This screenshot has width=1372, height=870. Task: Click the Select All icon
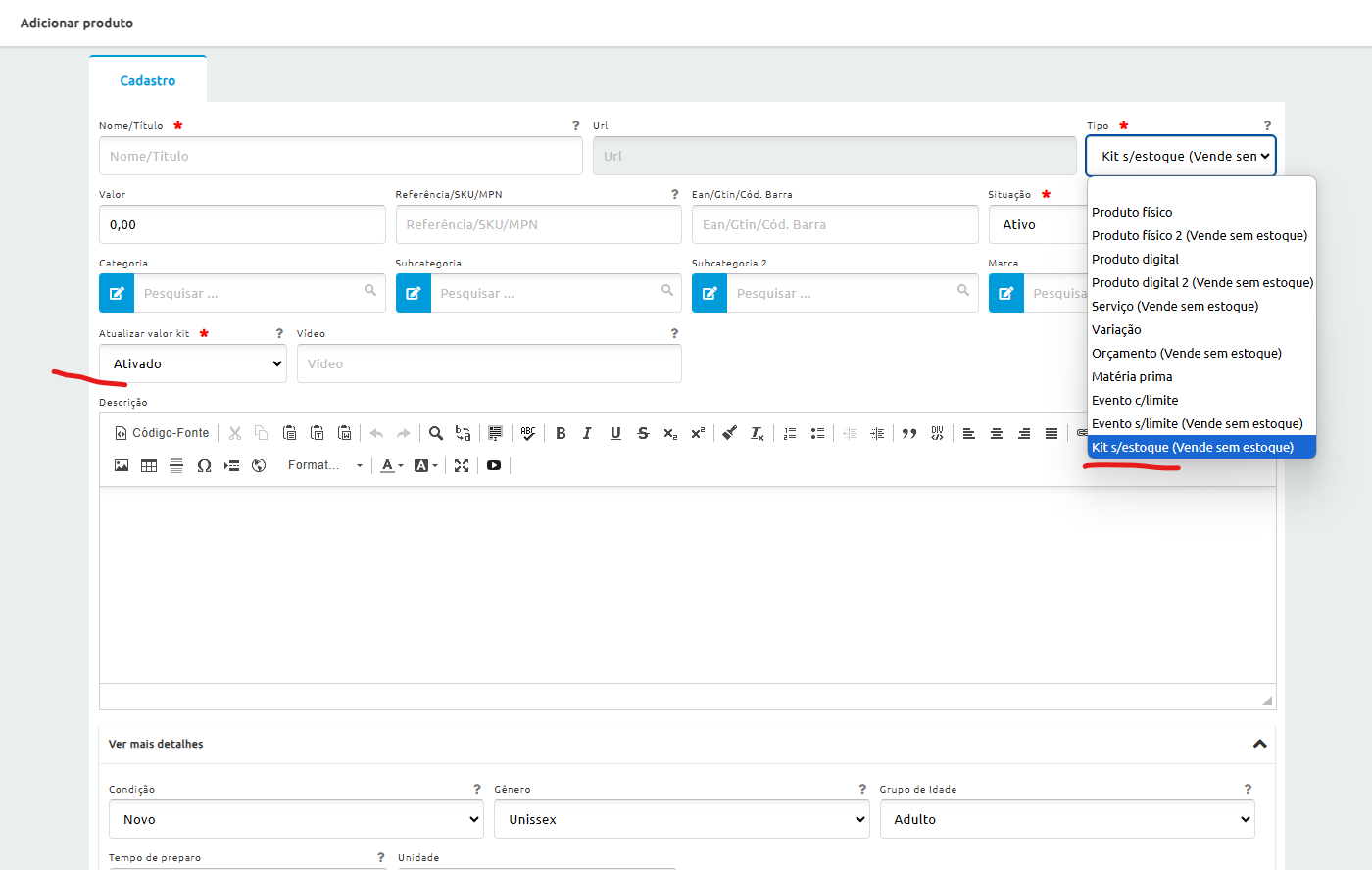496,433
